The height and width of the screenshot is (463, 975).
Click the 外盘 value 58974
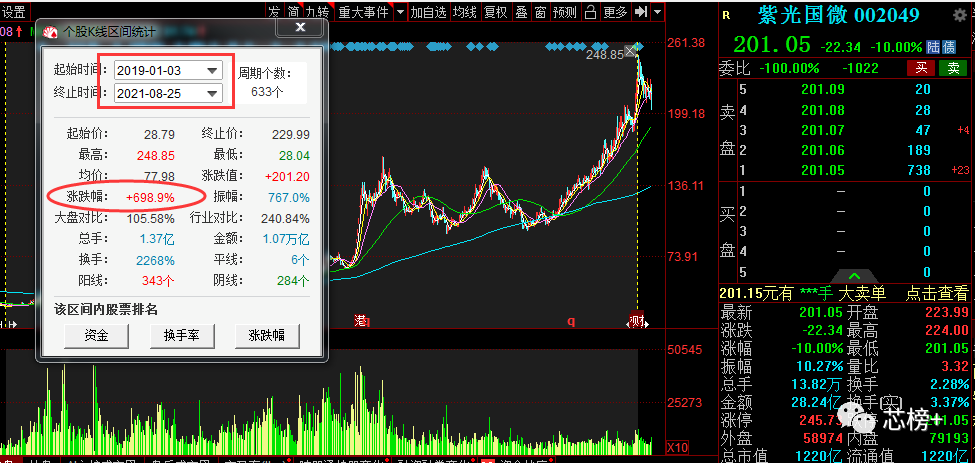(823, 439)
